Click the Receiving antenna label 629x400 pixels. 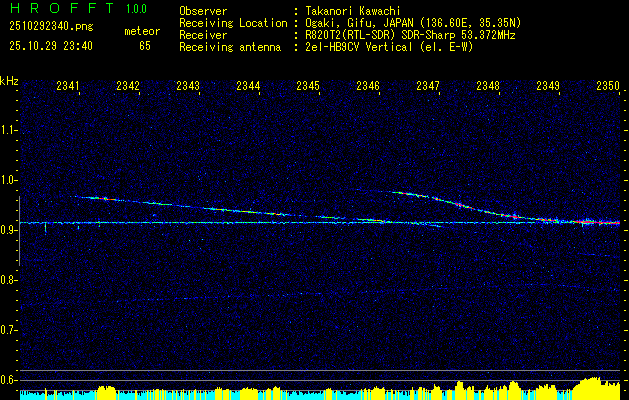230,47
